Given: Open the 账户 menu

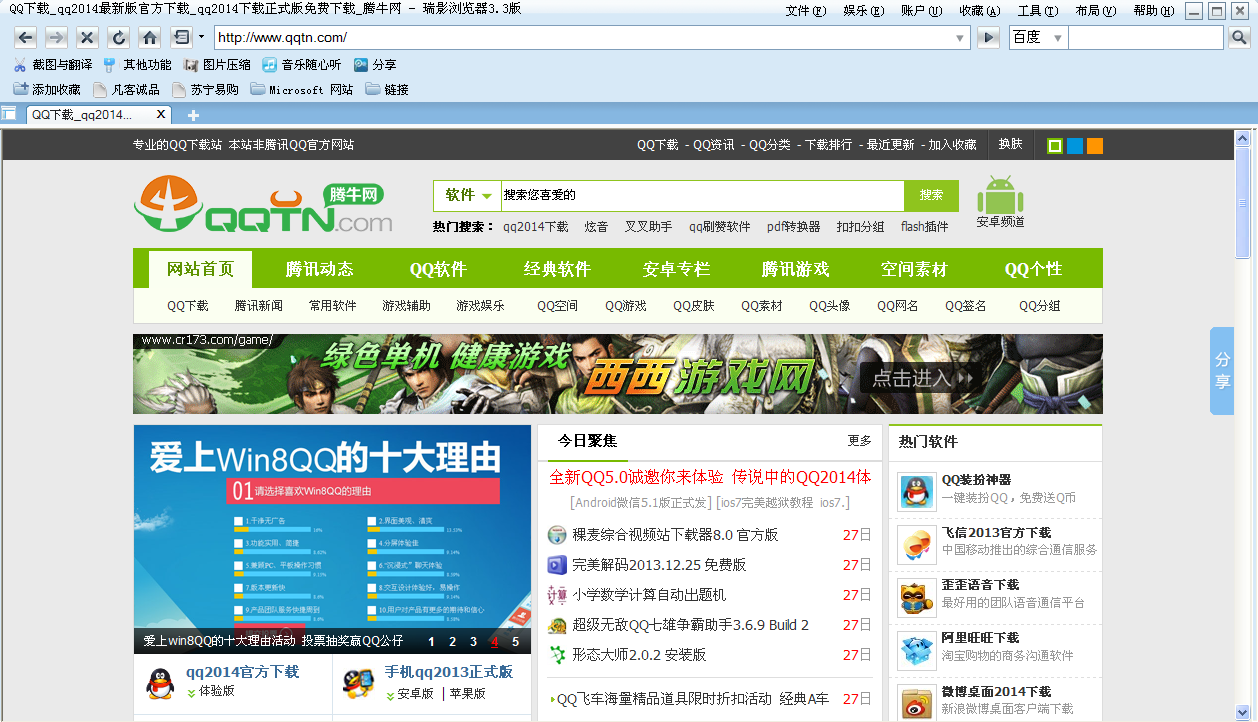Looking at the screenshot, I should pyautogui.click(x=922, y=11).
